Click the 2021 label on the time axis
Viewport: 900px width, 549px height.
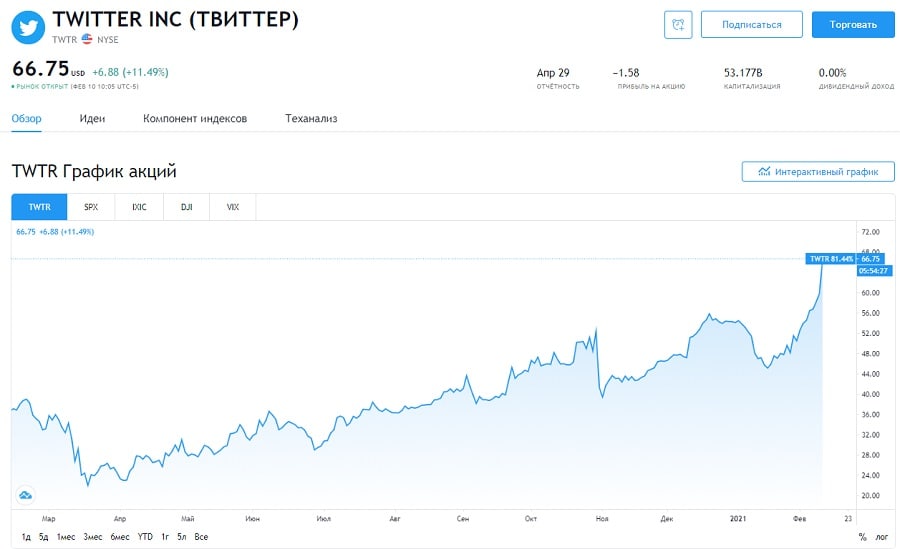click(738, 519)
